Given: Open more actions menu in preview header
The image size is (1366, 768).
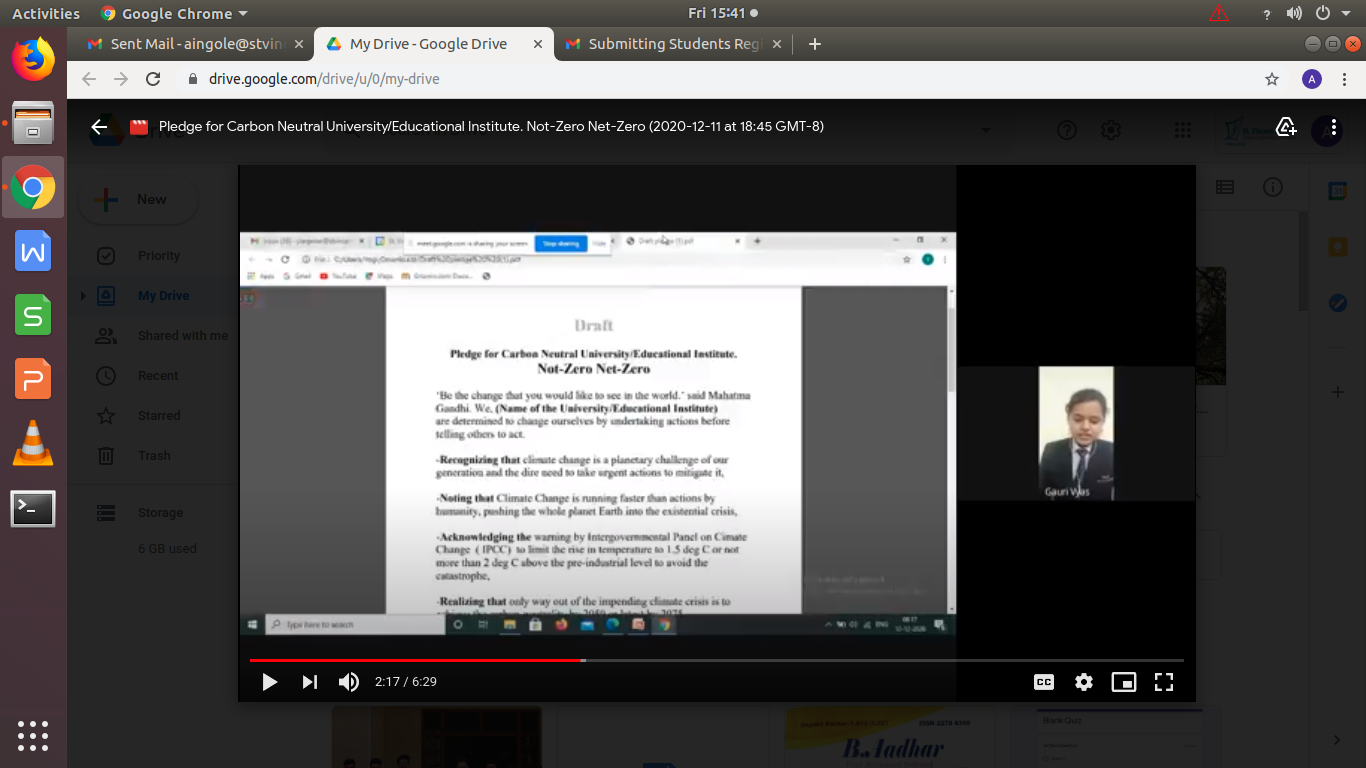Looking at the screenshot, I should (x=1334, y=127).
